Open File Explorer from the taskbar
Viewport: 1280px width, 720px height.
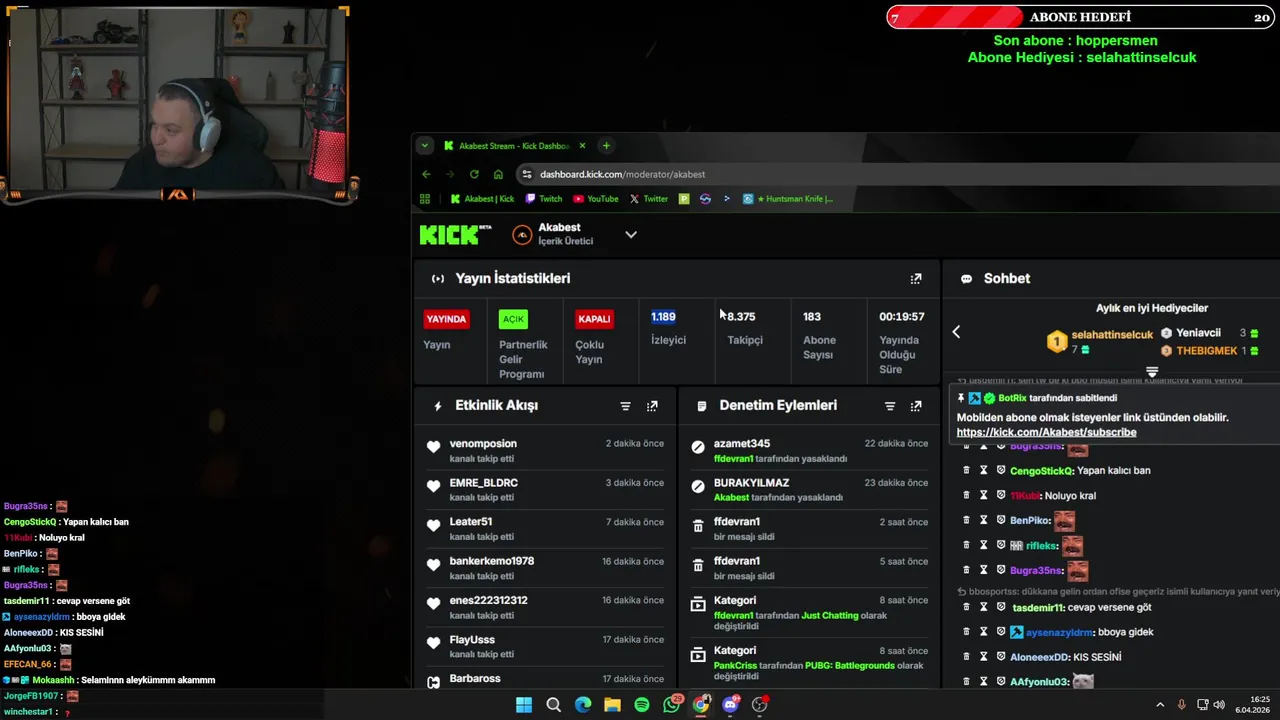pos(612,705)
